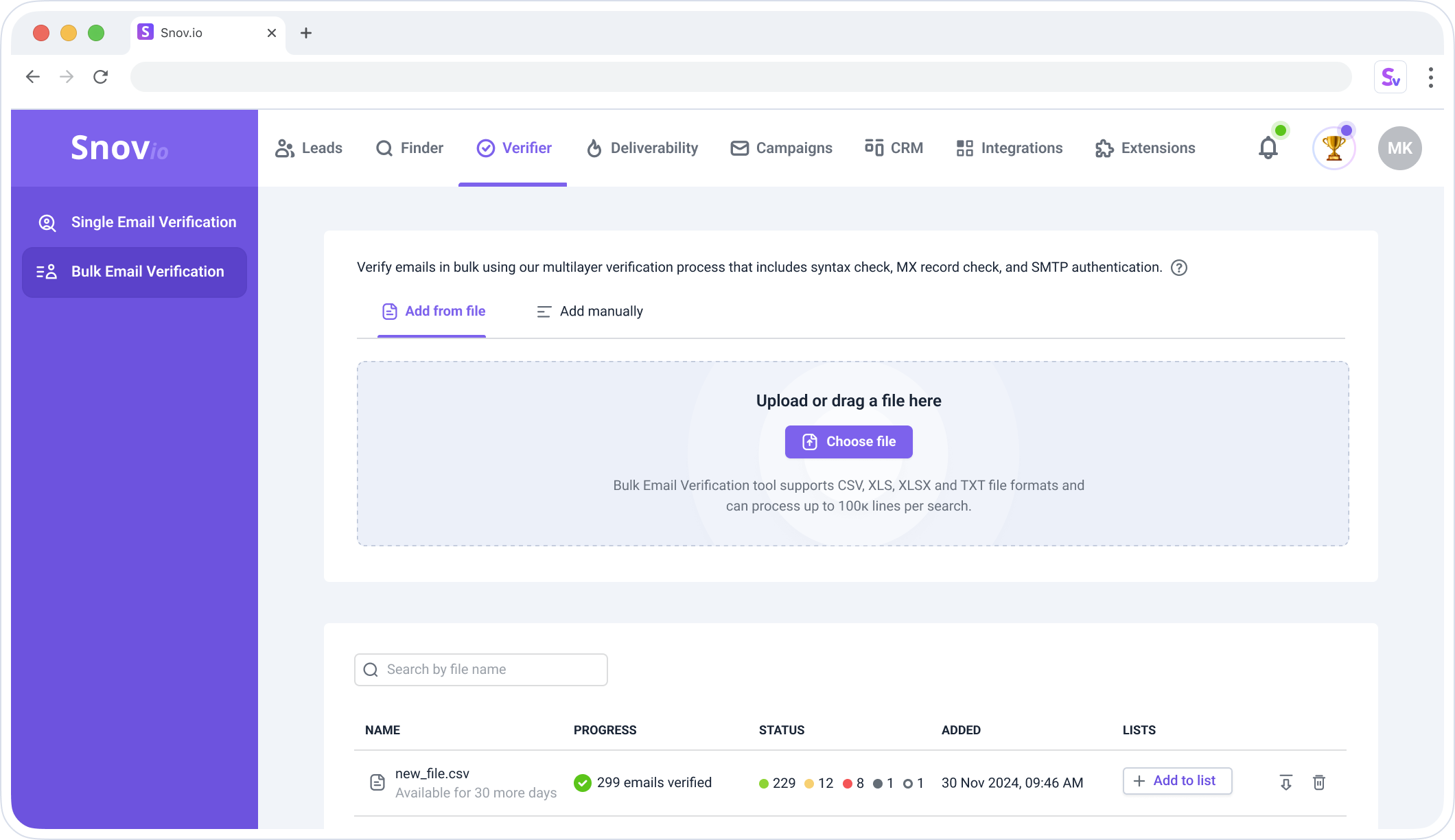Expand the help tooltip question mark
Screen dimensions: 1455x840
tap(1179, 267)
